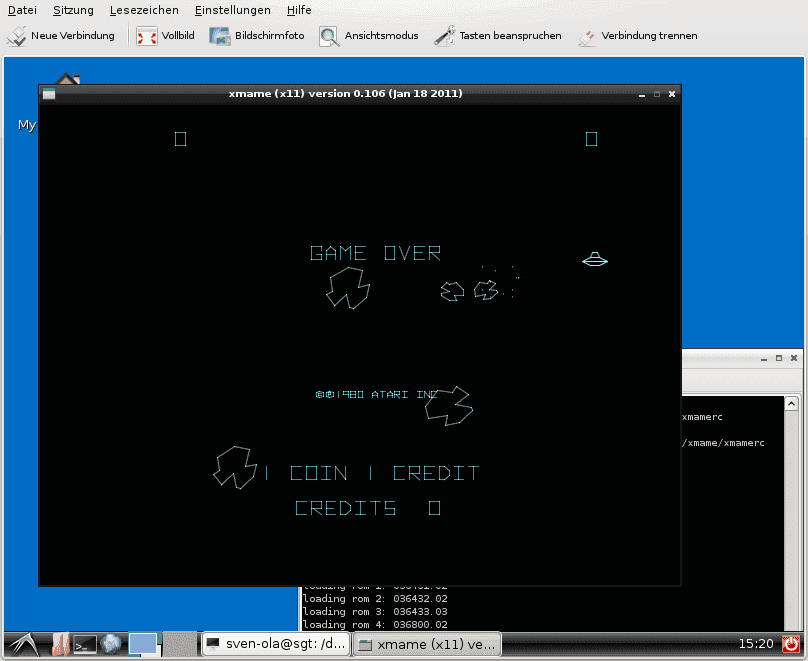Image resolution: width=808 pixels, height=661 pixels.
Task: Click terminal line 'loading rom 4: 036800.02'
Action: pyautogui.click(x=375, y=624)
